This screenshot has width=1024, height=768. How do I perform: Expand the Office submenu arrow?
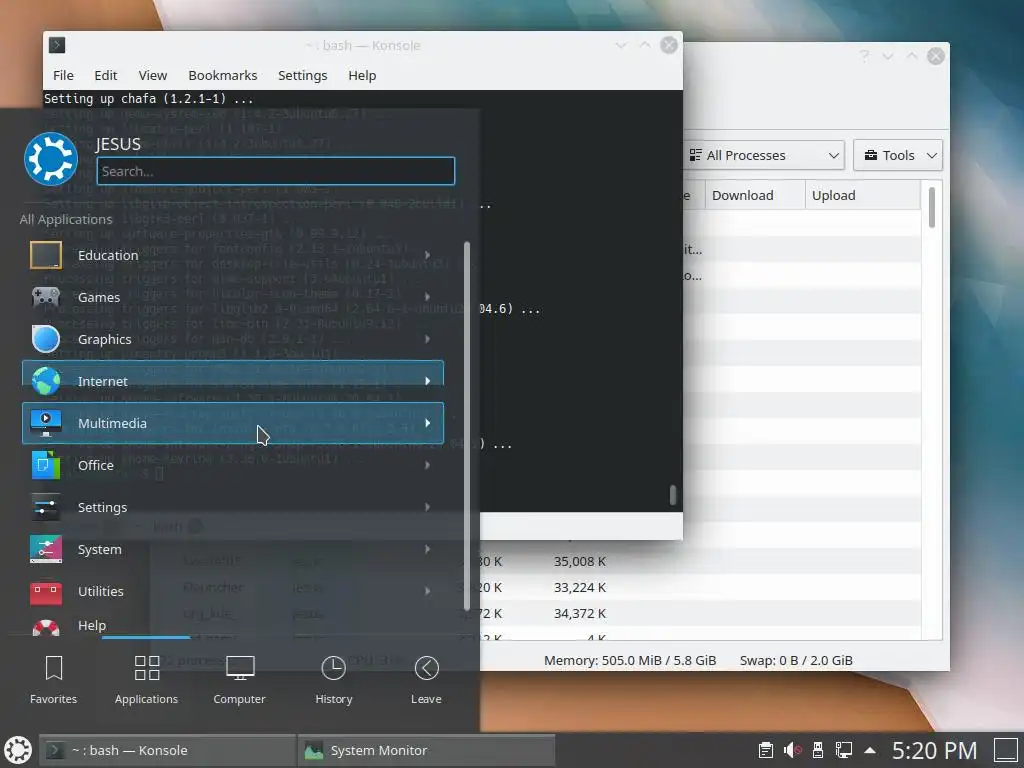point(428,465)
